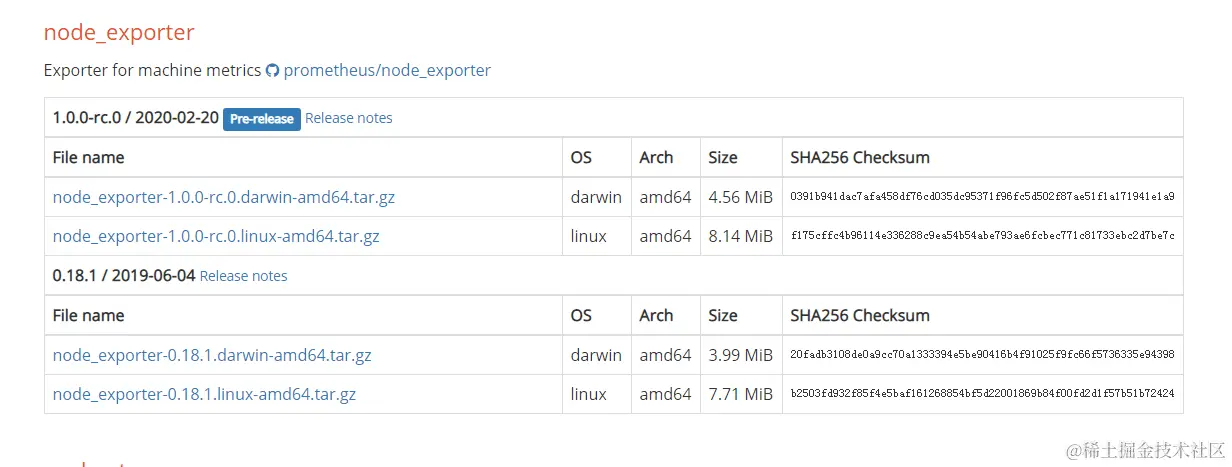The width and height of the screenshot is (1232, 467).
Task: Click the node_exporter section heading
Action: pos(119,32)
